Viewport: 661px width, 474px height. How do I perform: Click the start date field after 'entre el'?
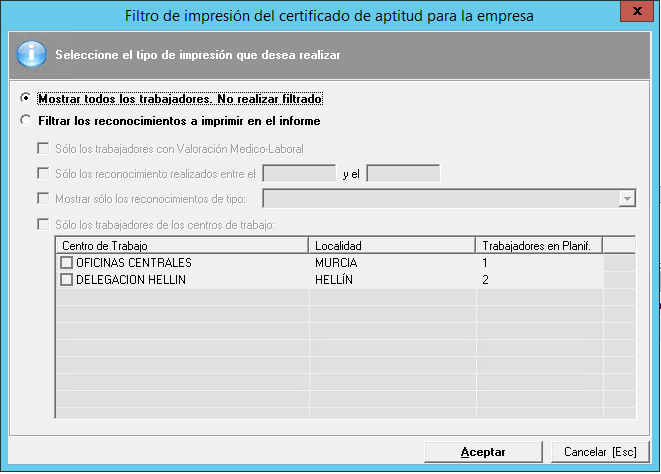pyautogui.click(x=298, y=173)
